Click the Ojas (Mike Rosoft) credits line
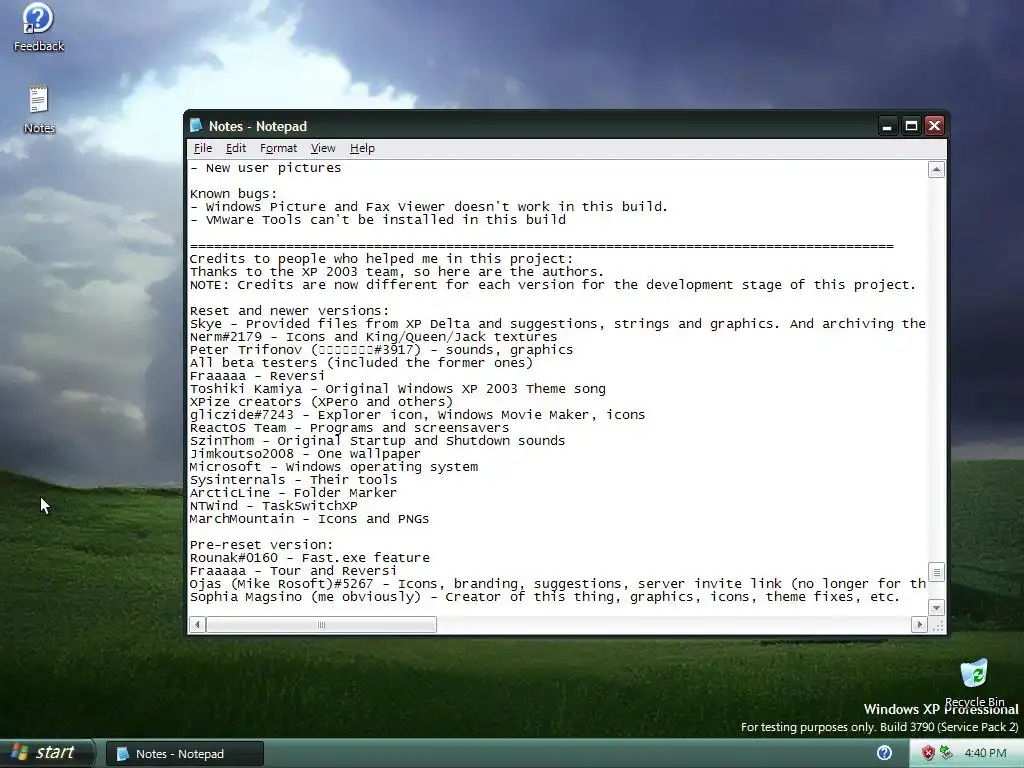This screenshot has height=768, width=1024. pos(558,584)
